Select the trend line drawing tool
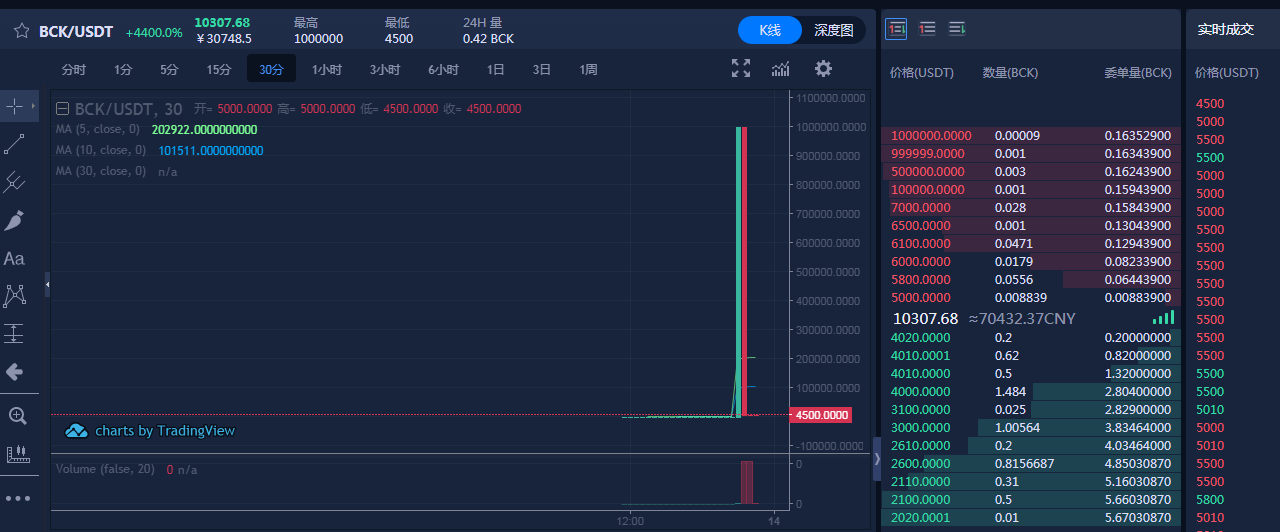Image resolution: width=1280 pixels, height=532 pixels. 15,144
